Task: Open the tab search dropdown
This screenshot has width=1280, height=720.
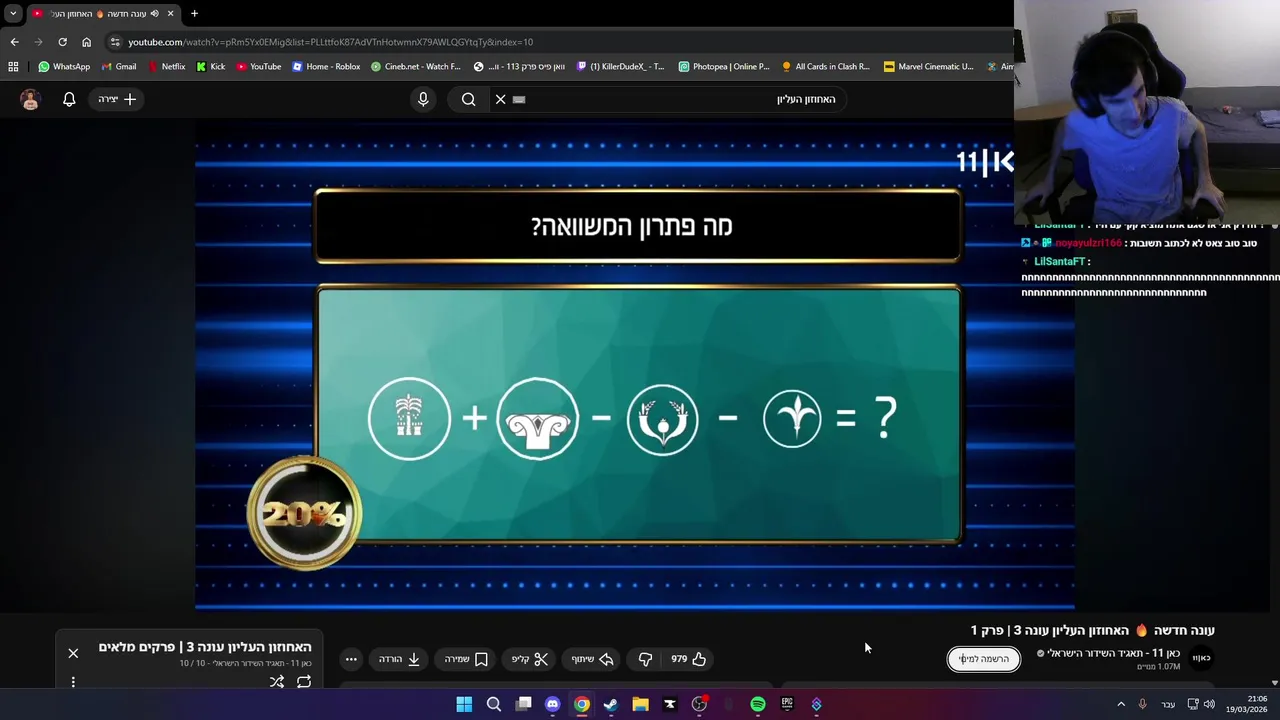Action: pyautogui.click(x=13, y=13)
